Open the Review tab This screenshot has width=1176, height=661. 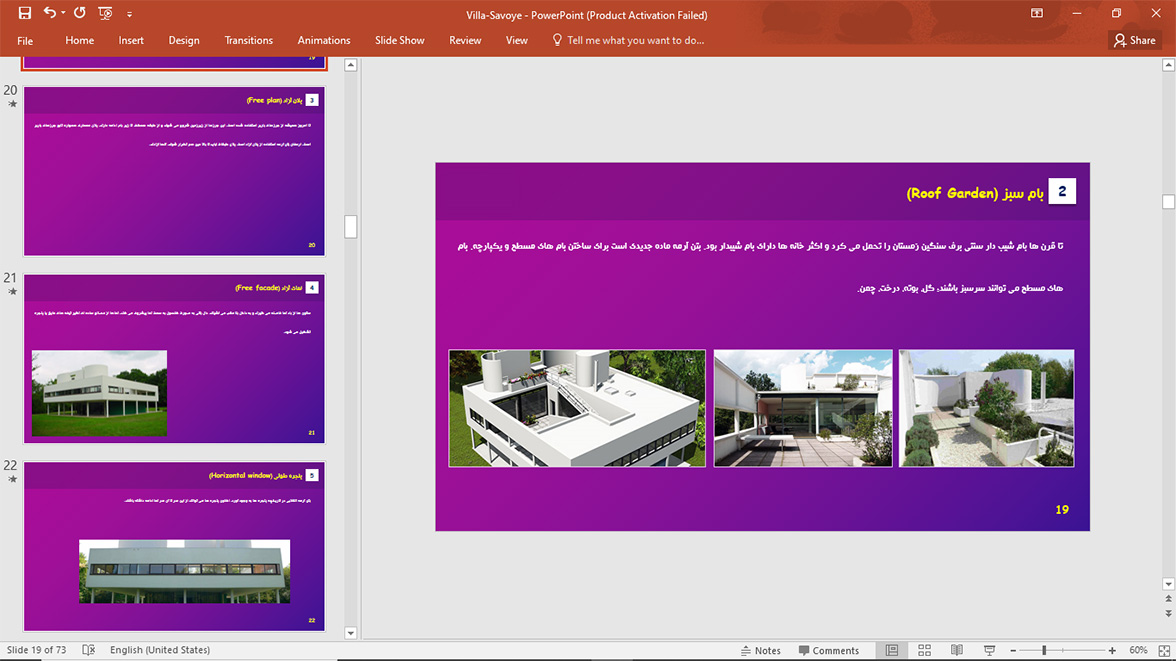coord(465,41)
